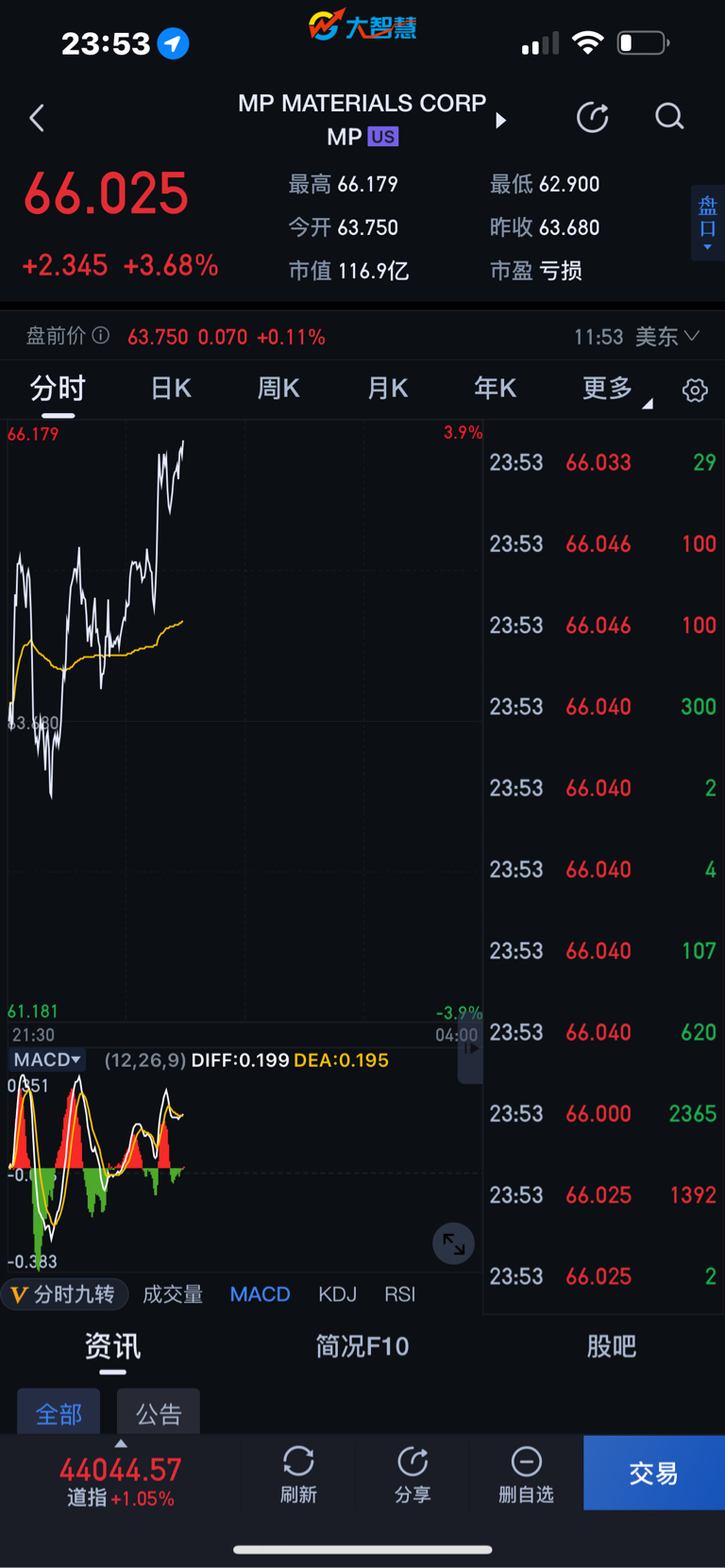Tap the trade row with volume 2365
The height and width of the screenshot is (1568, 725).
coord(603,1113)
